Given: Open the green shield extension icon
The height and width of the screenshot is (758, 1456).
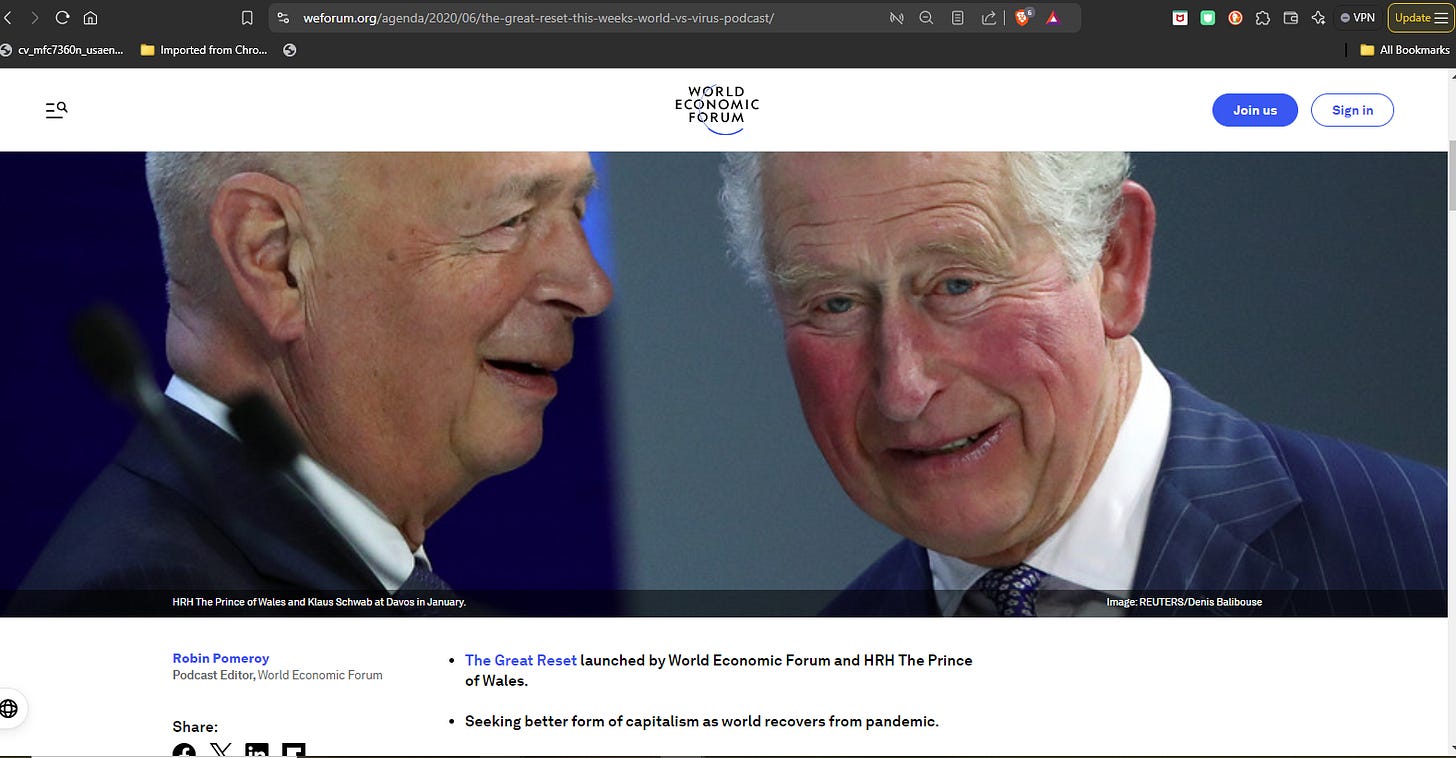Looking at the screenshot, I should click(x=1208, y=17).
